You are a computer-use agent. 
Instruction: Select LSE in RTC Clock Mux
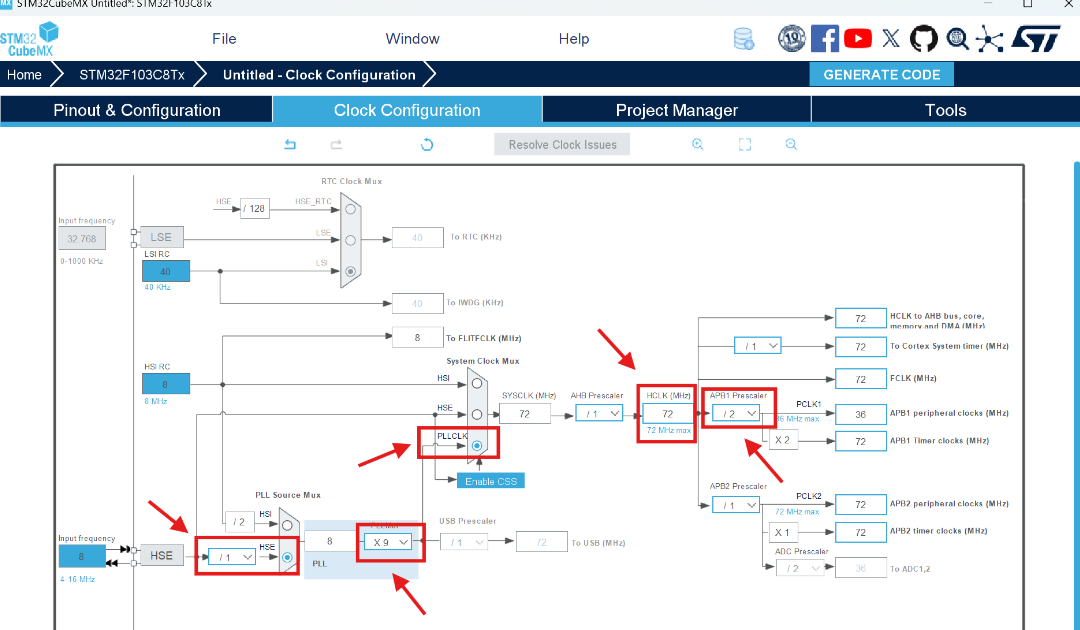[351, 240]
